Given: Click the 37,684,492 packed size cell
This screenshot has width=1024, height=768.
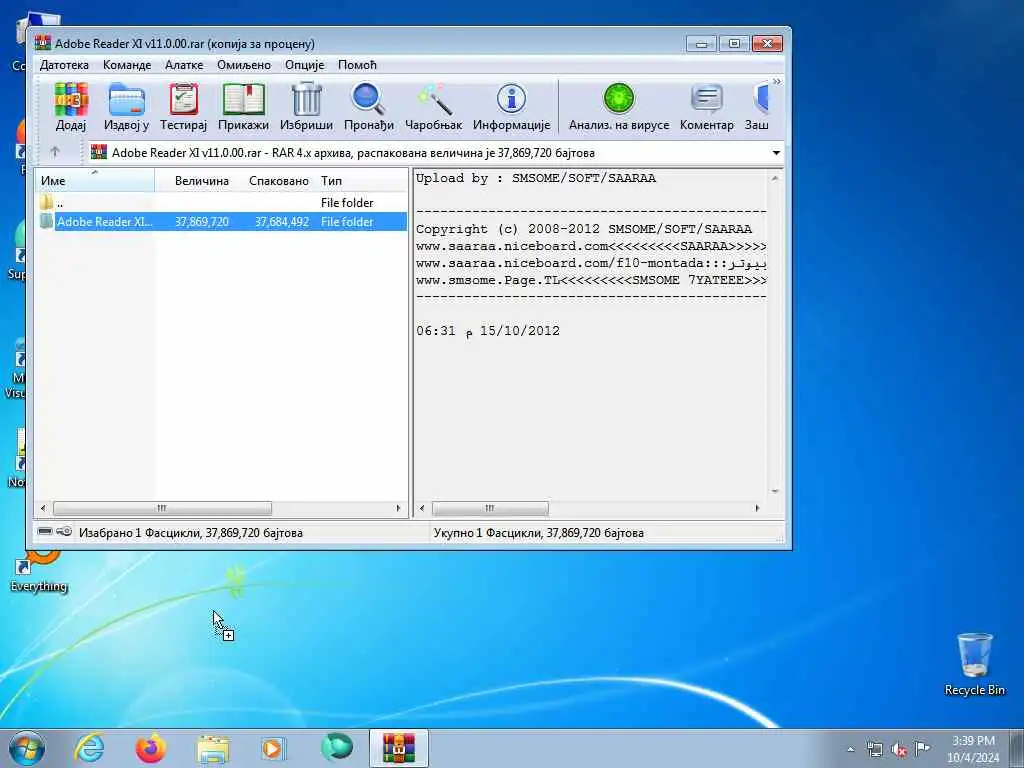Looking at the screenshot, I should [x=281, y=221].
